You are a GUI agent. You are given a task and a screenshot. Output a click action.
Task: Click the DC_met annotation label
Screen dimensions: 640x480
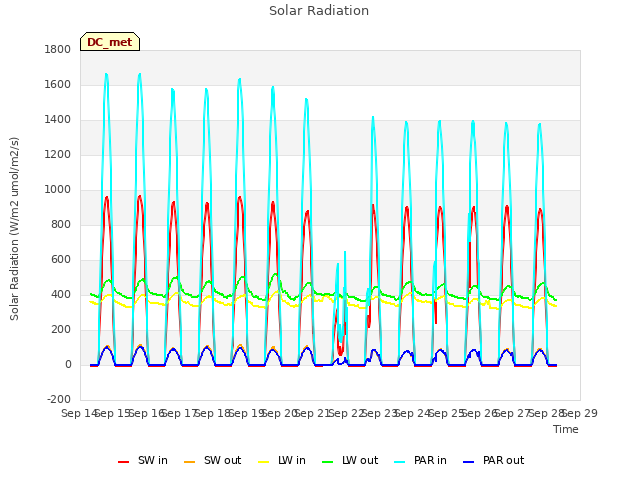[110, 42]
